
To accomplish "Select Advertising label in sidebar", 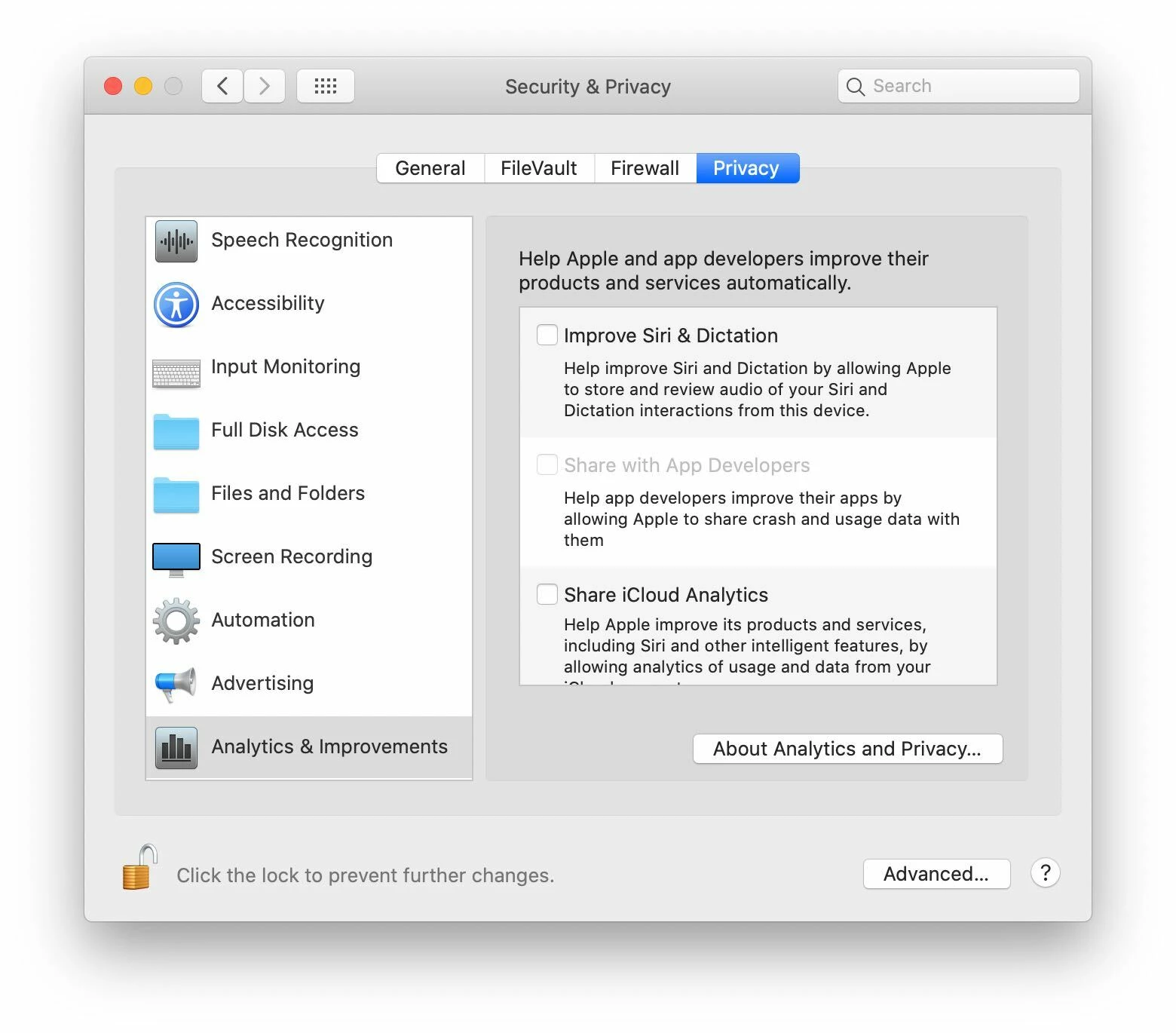I will point(263,683).
